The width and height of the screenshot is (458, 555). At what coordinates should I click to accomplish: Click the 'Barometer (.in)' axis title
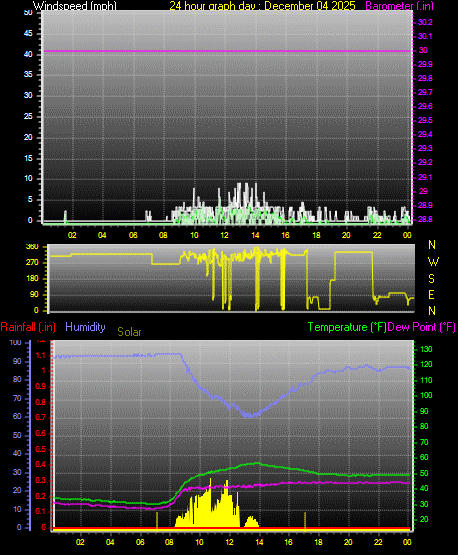[399, 6]
